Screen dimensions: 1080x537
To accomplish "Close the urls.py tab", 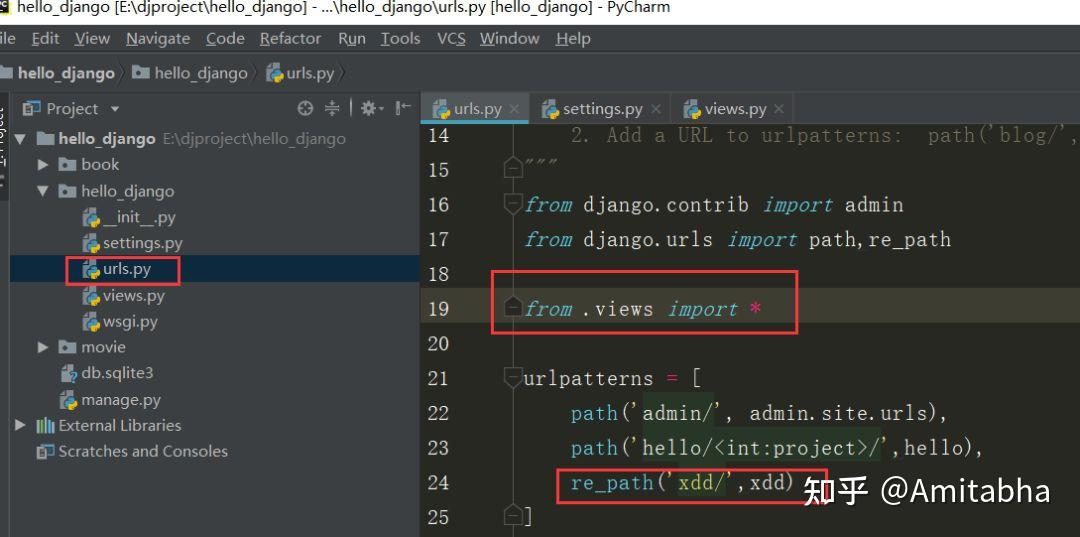I will [514, 109].
